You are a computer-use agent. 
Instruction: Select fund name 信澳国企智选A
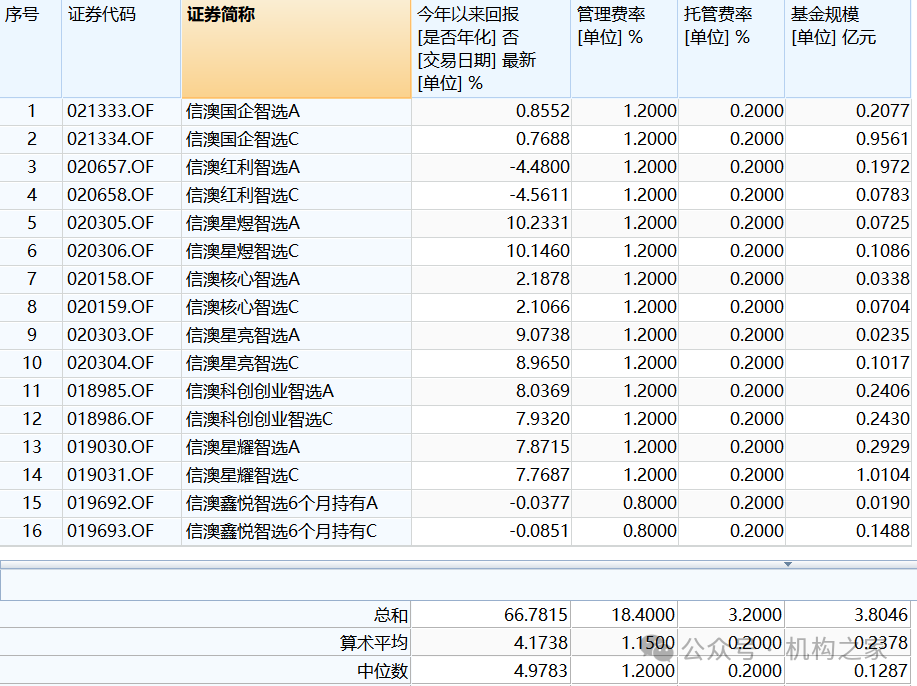[230, 111]
